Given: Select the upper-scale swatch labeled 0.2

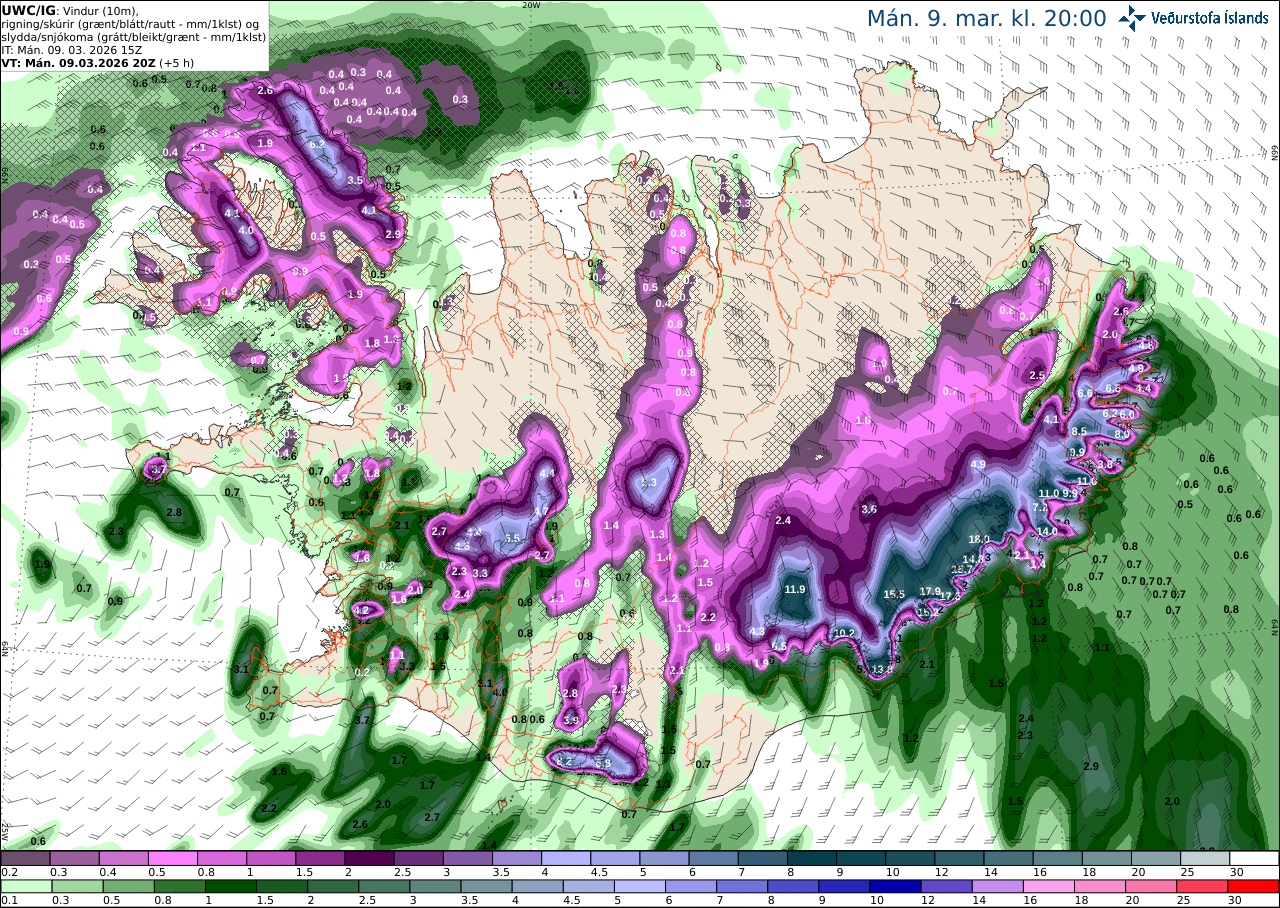Looking at the screenshot, I should coord(25,858).
